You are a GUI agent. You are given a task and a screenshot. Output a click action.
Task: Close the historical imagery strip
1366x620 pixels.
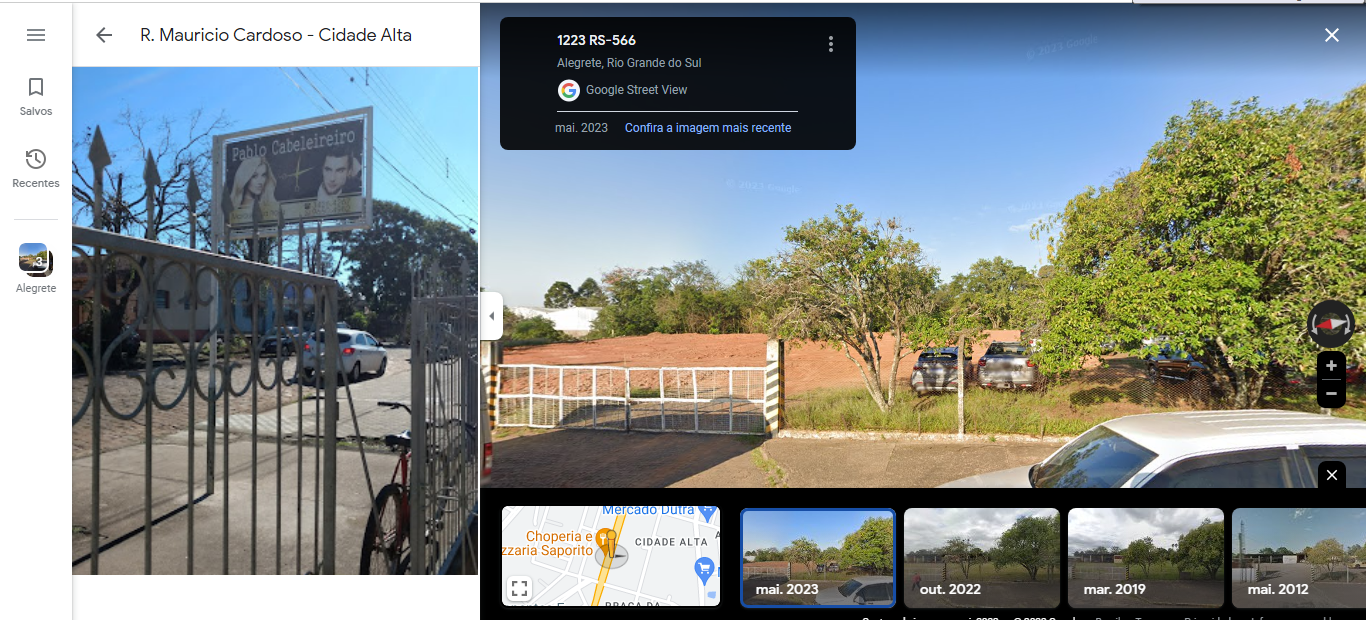[x=1332, y=475]
